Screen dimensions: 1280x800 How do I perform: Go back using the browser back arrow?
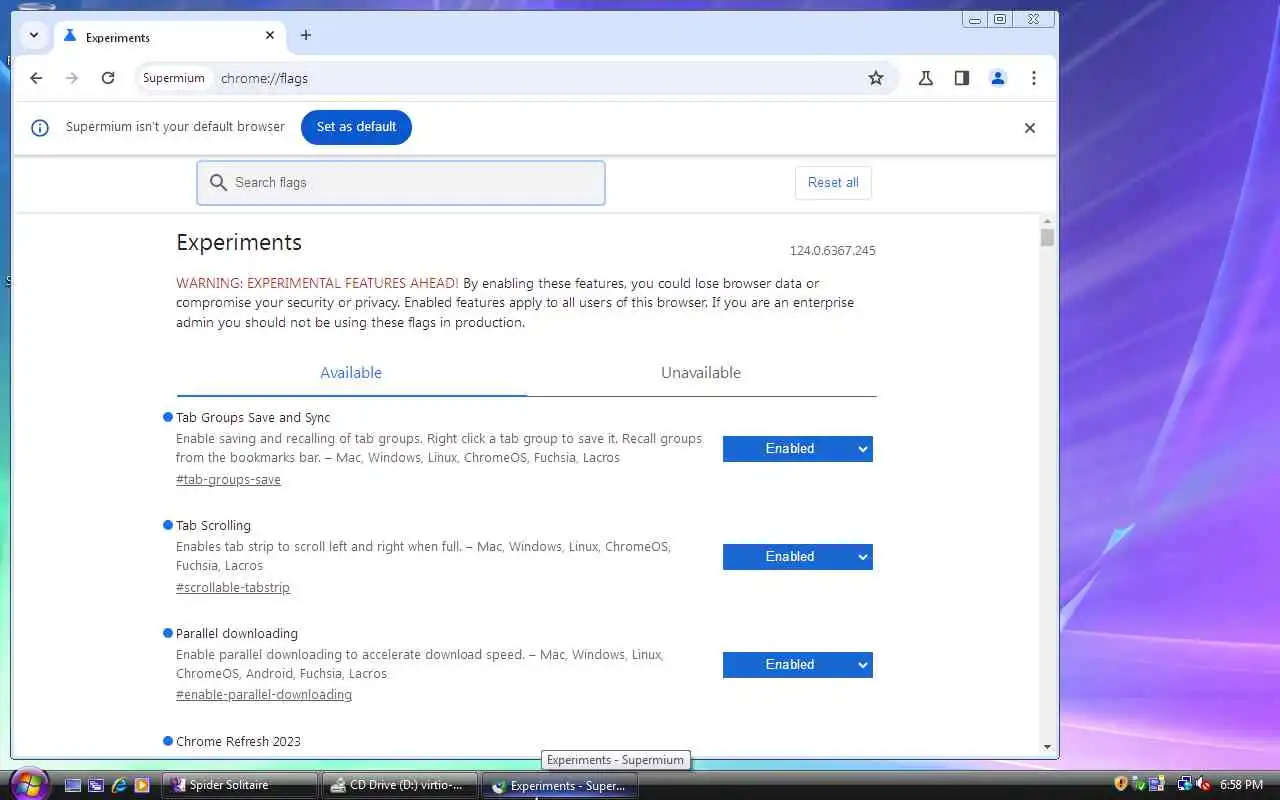pyautogui.click(x=36, y=78)
